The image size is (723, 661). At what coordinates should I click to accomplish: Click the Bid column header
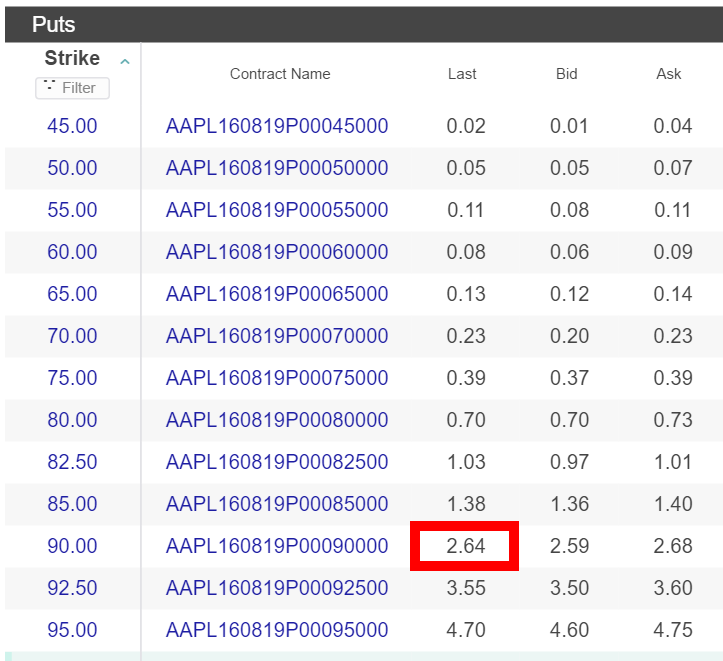click(x=566, y=74)
